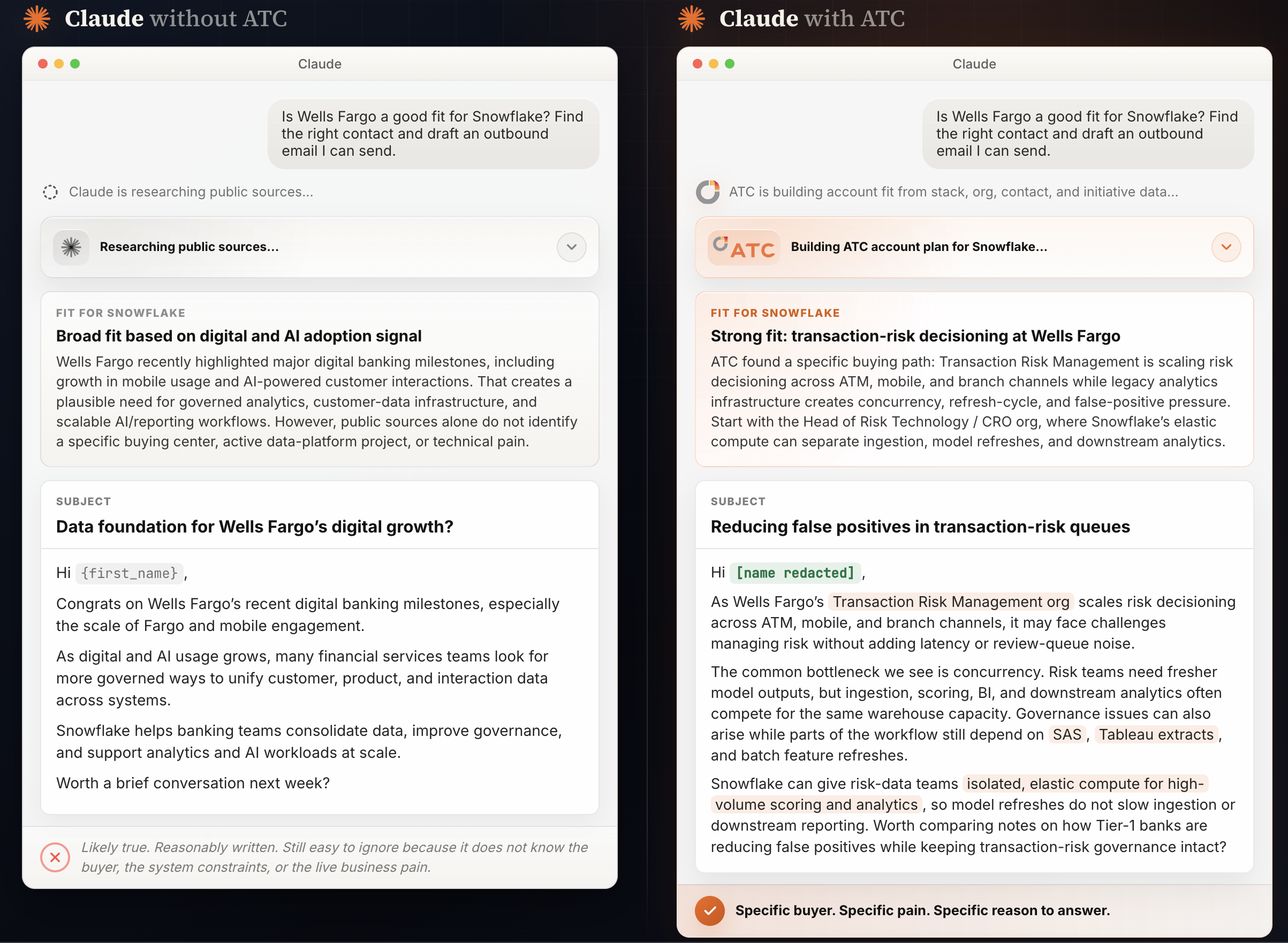Click the highlighted 'SAS' tag

(x=1066, y=735)
